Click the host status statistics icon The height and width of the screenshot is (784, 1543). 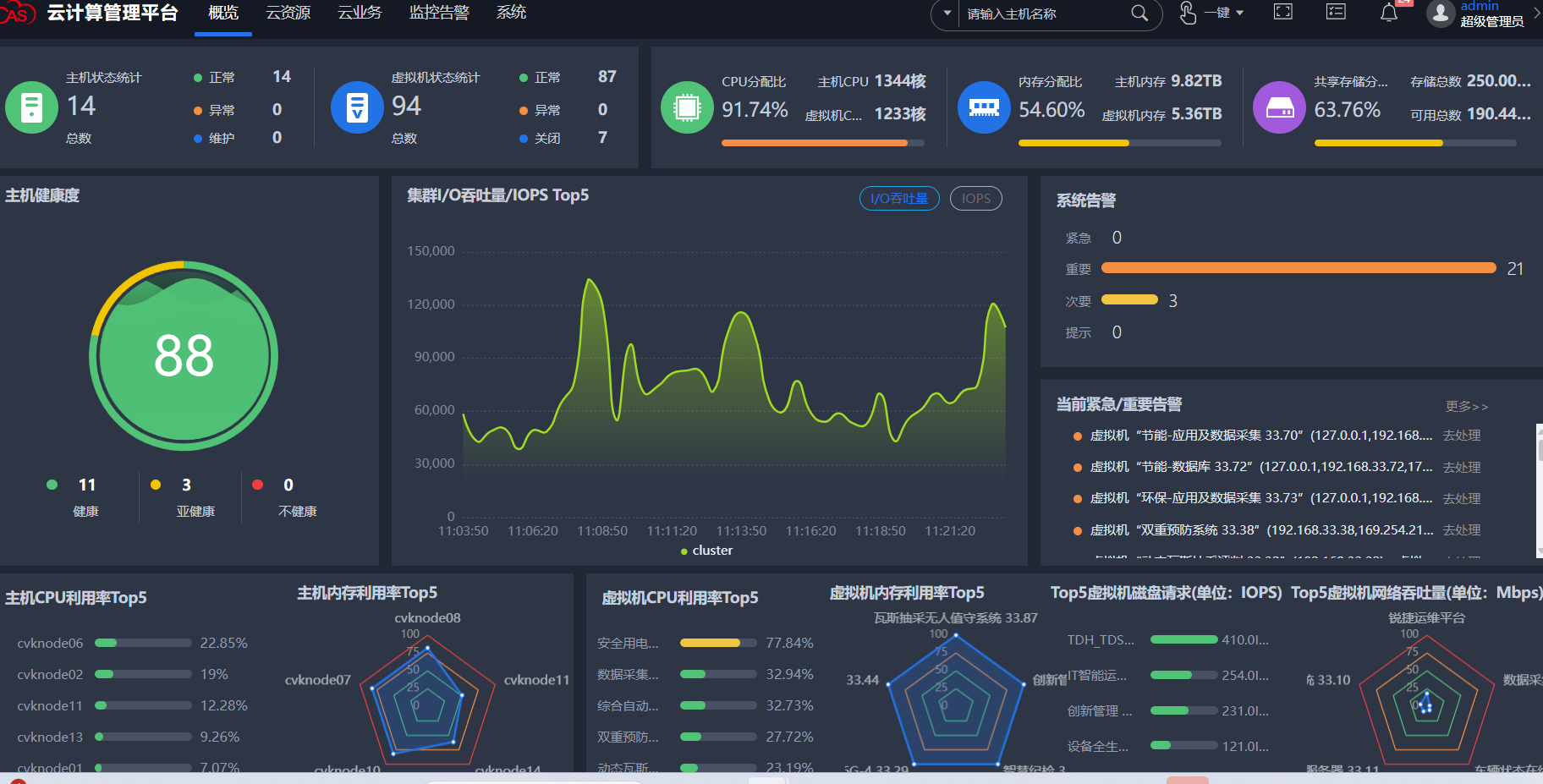point(31,107)
